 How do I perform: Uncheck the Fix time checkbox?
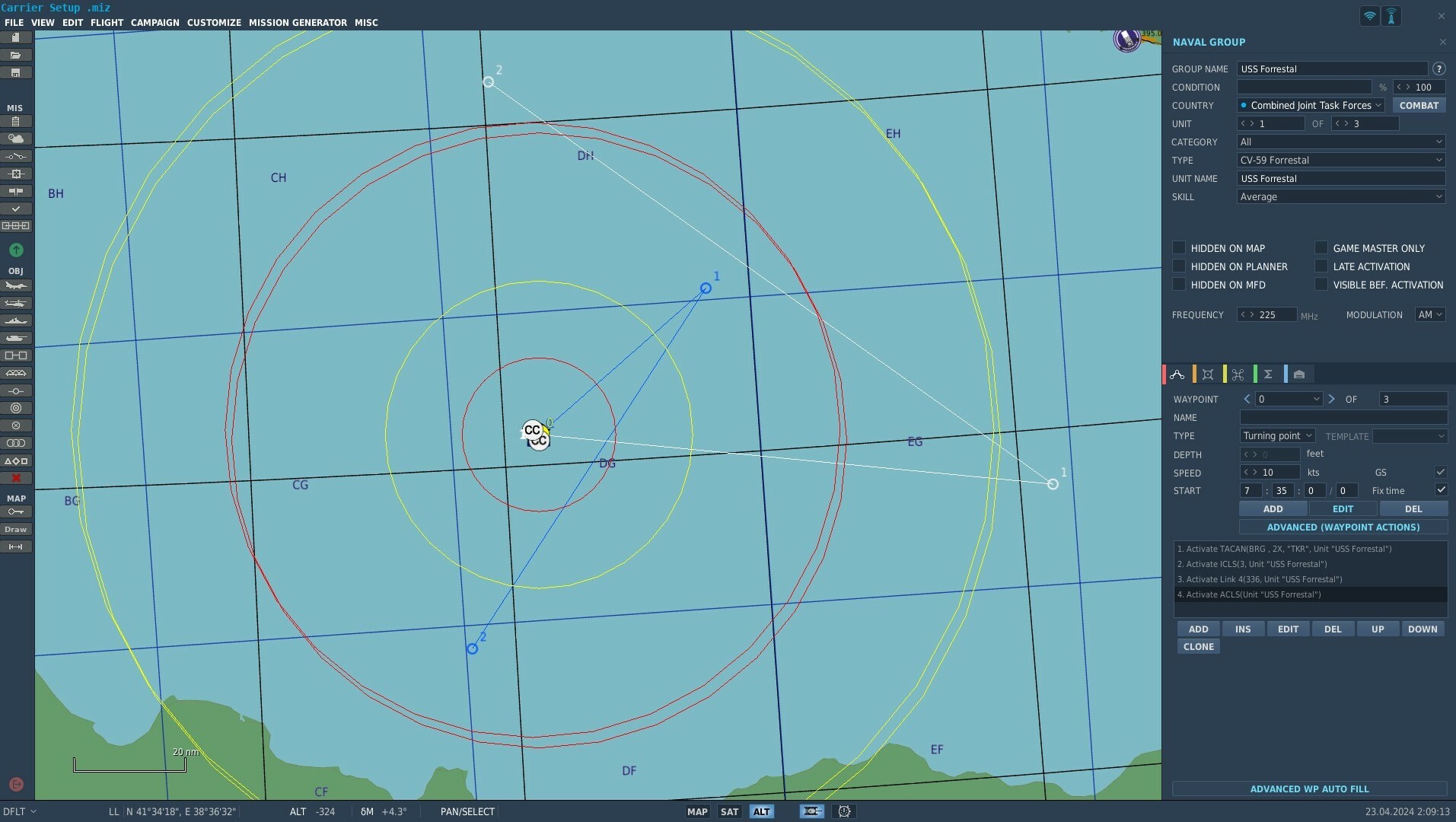1441,489
